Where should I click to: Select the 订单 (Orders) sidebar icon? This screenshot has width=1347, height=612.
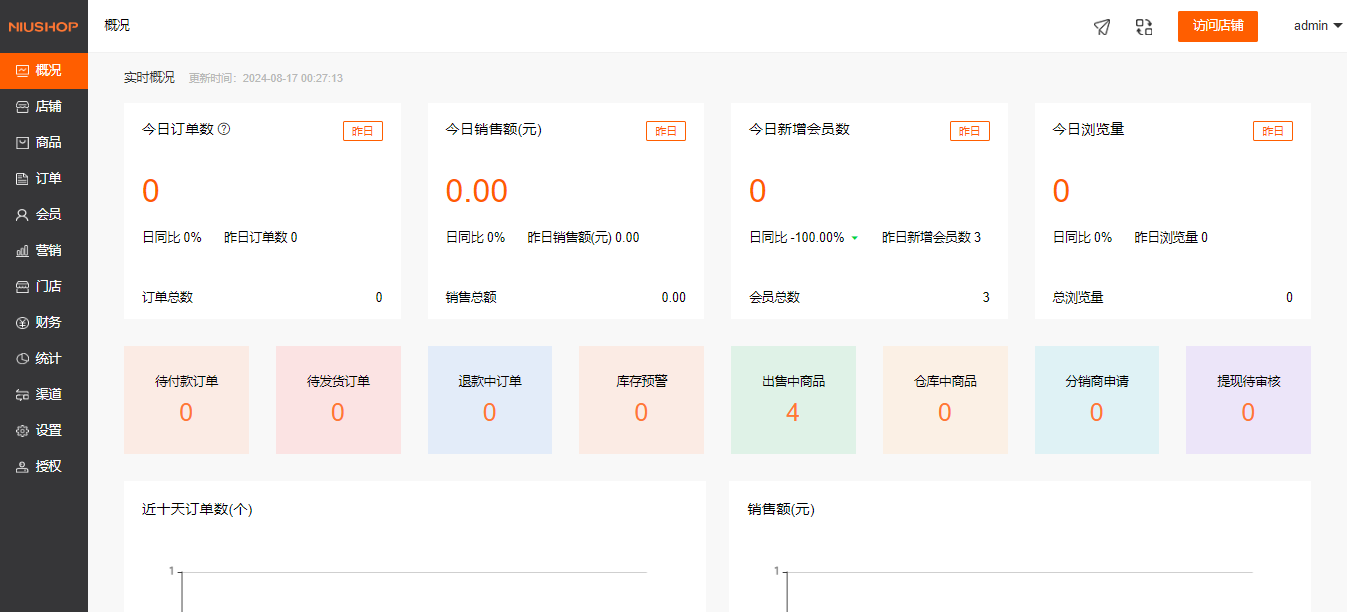(44, 178)
